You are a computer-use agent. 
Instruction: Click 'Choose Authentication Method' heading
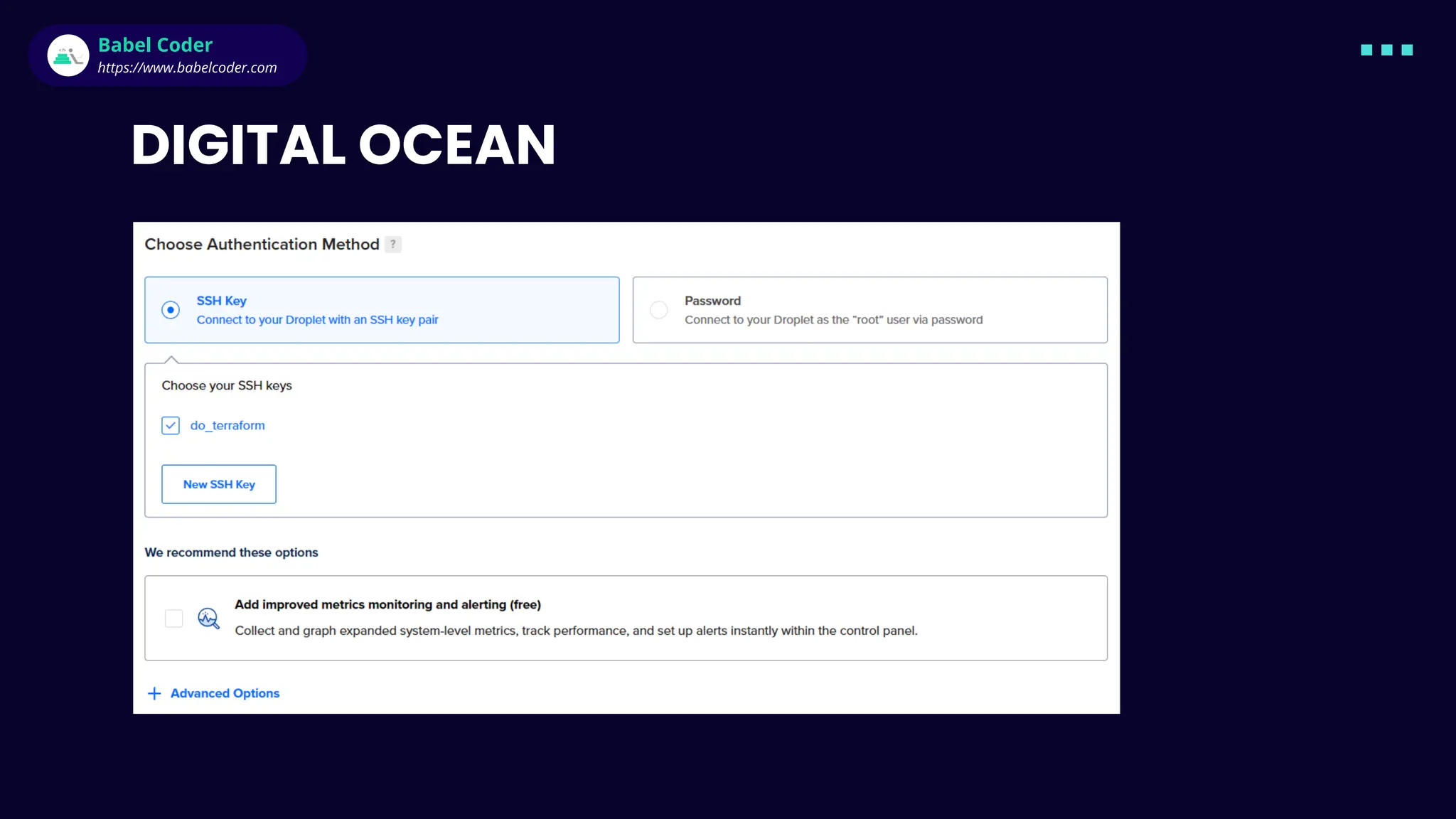pos(262,244)
